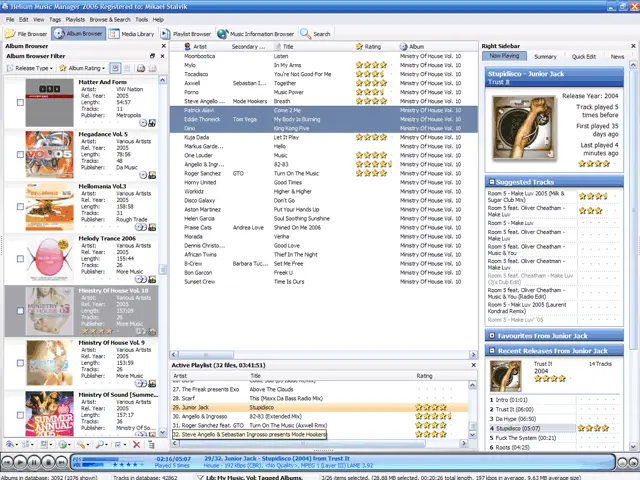
Task: Tick the Ministry Of House Vol. 9 checkbox
Action: click(x=20, y=363)
